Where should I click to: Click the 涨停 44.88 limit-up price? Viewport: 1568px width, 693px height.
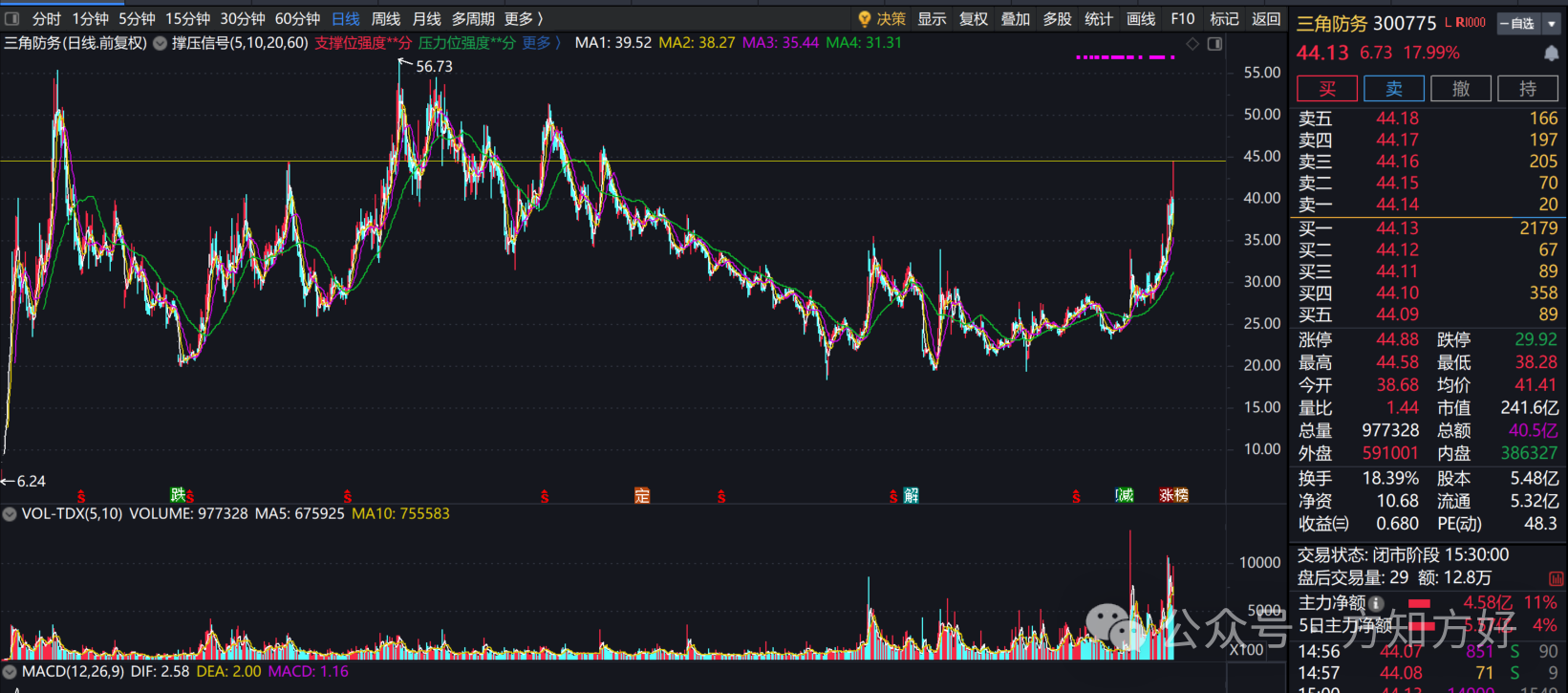coord(1398,340)
